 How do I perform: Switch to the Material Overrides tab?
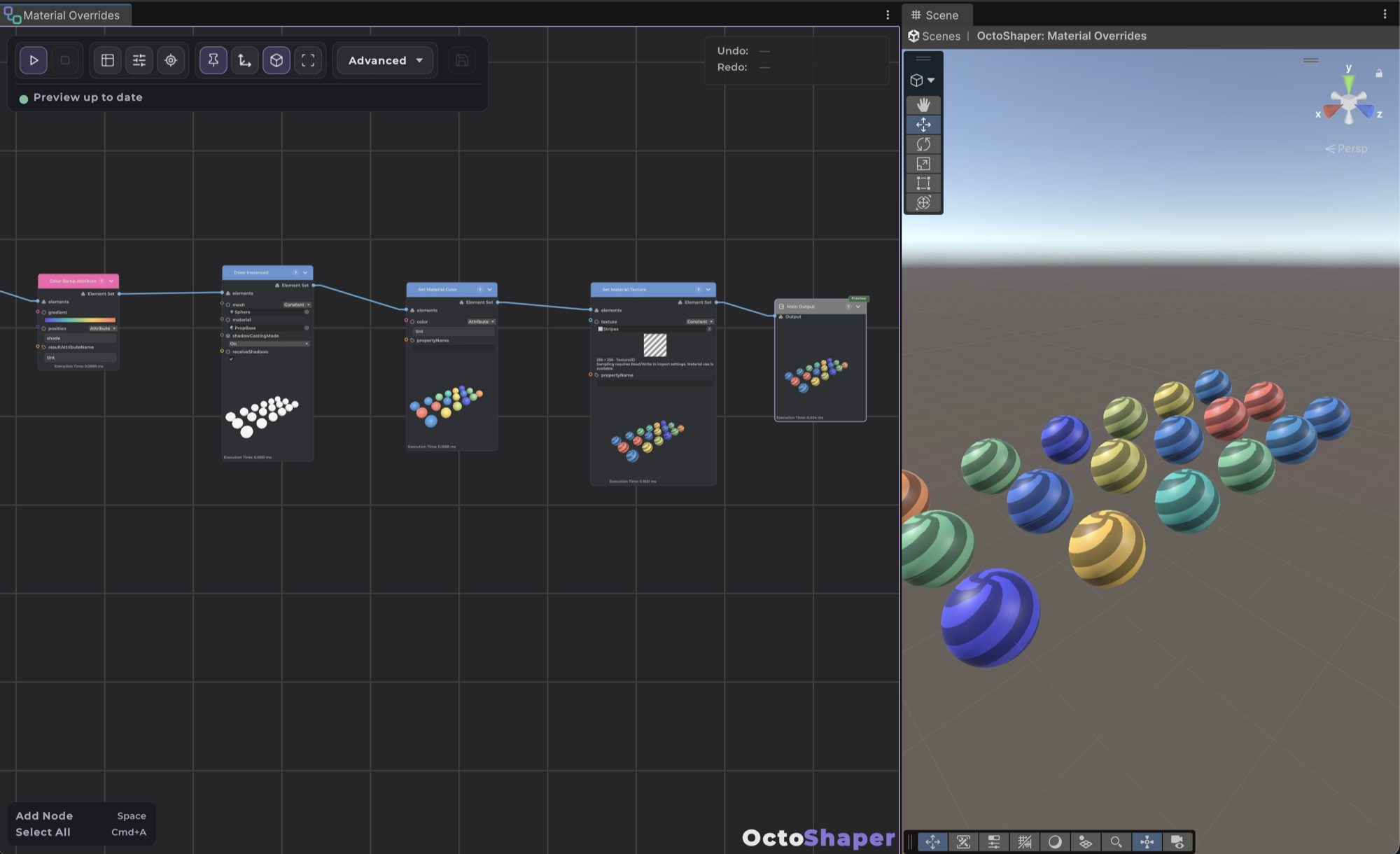tap(65, 15)
